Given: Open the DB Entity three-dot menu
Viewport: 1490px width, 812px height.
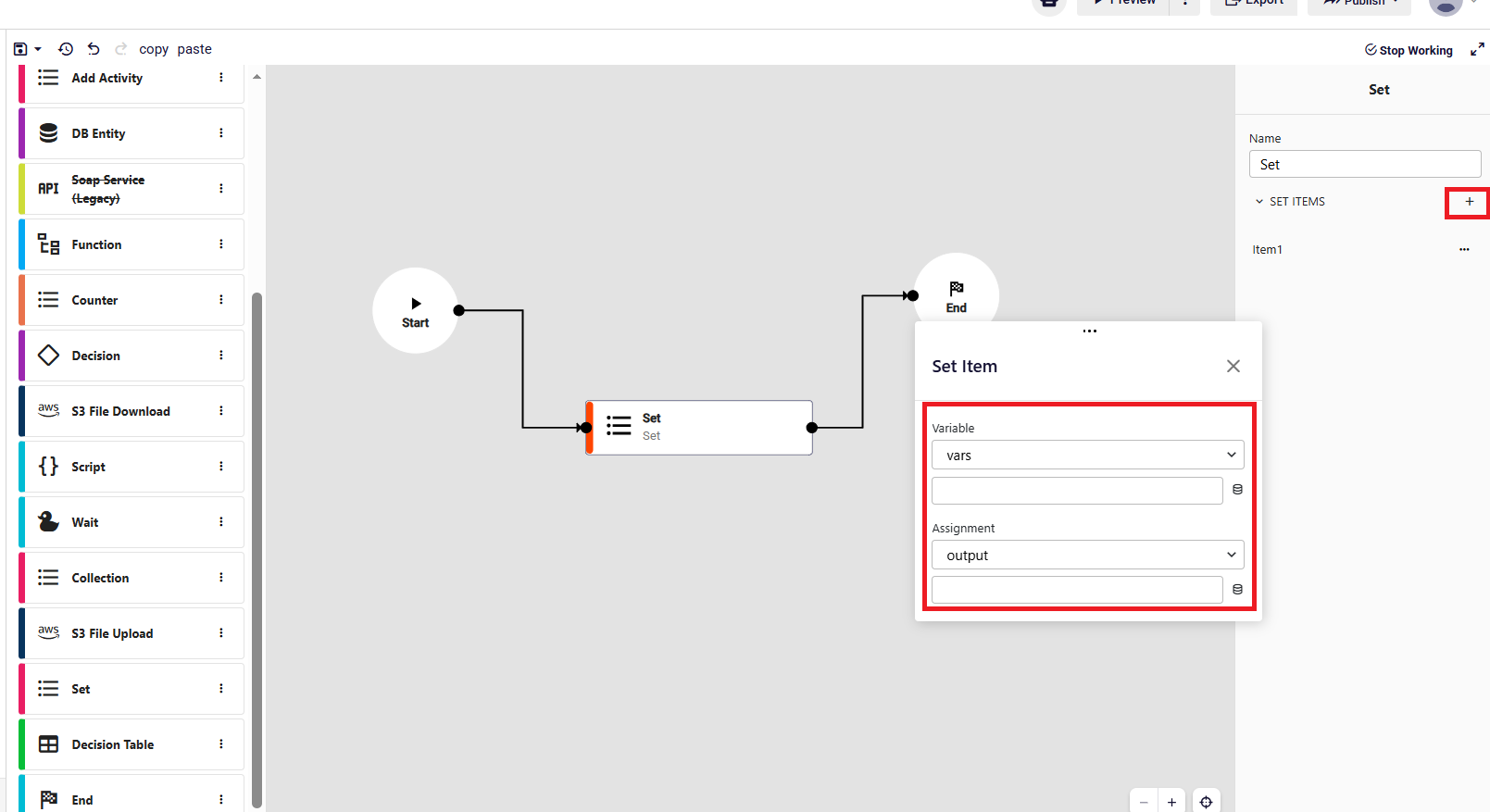Looking at the screenshot, I should (221, 133).
